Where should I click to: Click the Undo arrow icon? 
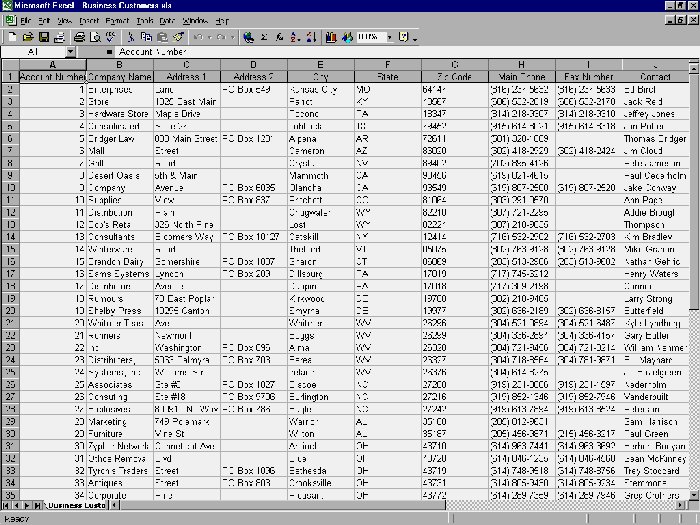199,37
